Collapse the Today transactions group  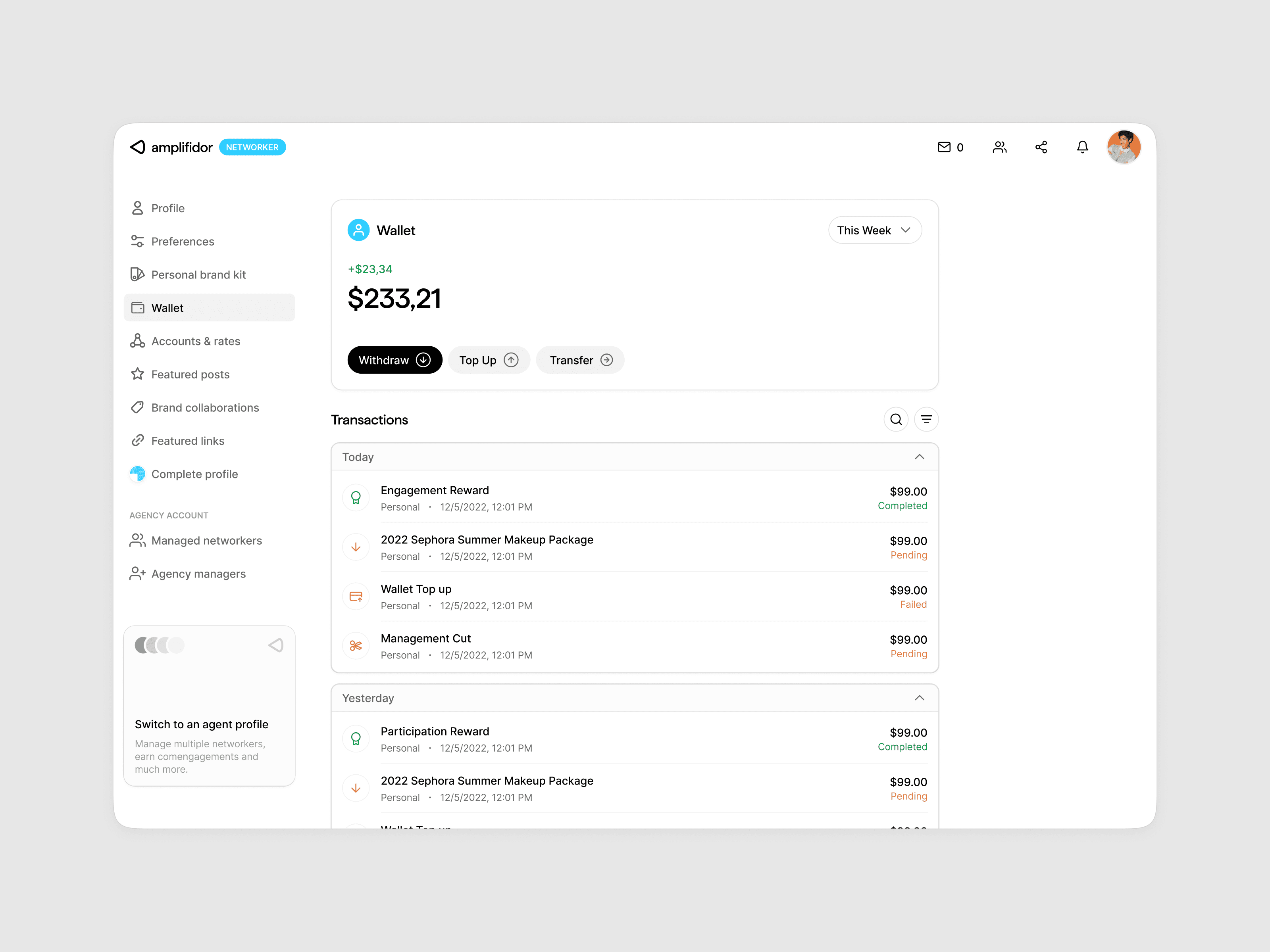point(919,457)
